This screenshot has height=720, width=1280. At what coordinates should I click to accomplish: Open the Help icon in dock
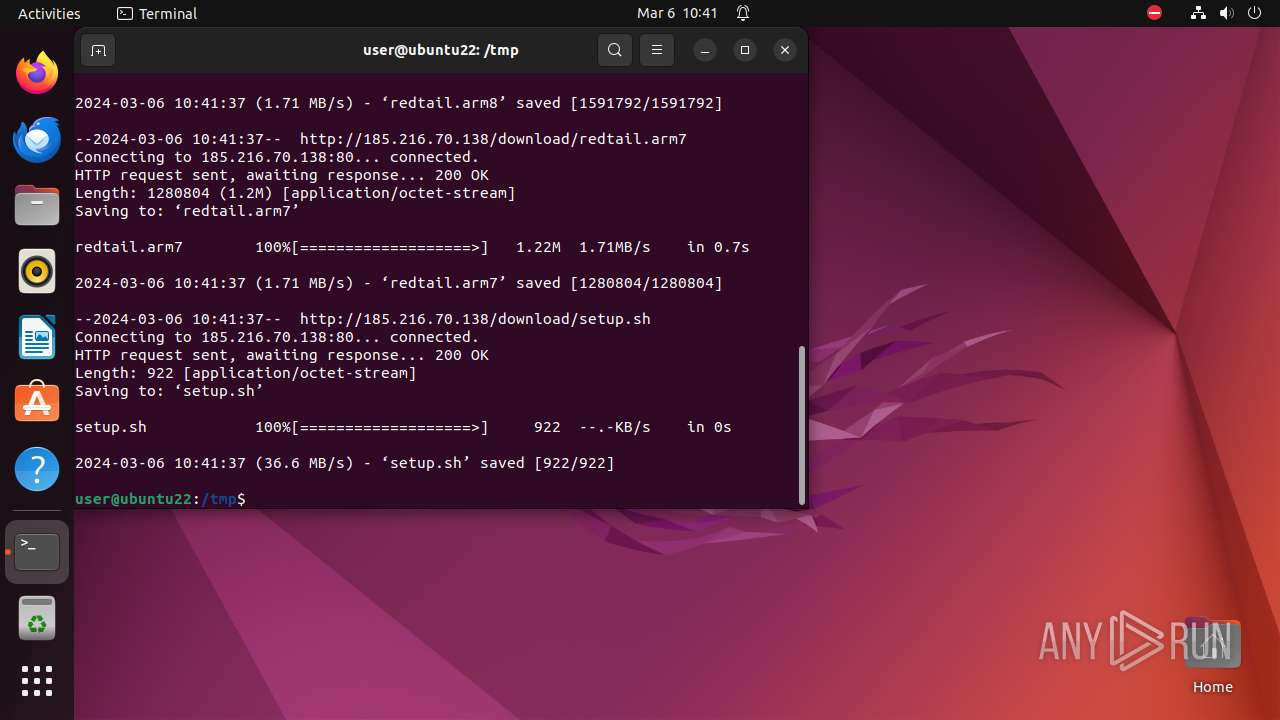pos(37,468)
